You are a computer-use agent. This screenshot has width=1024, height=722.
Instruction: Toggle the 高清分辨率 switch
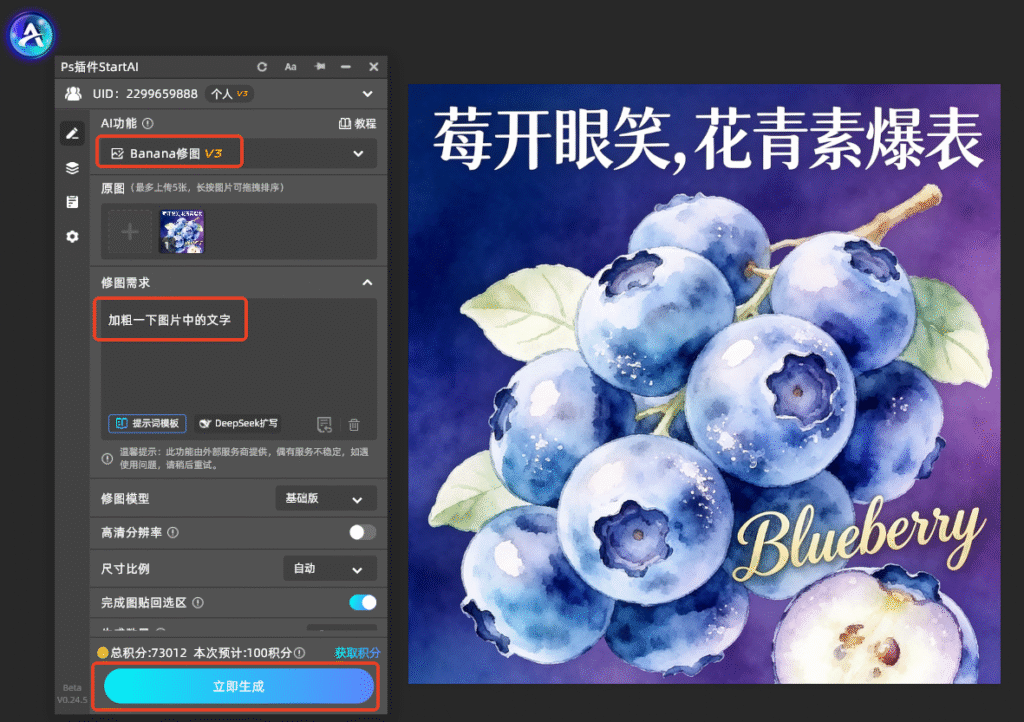[x=362, y=533]
